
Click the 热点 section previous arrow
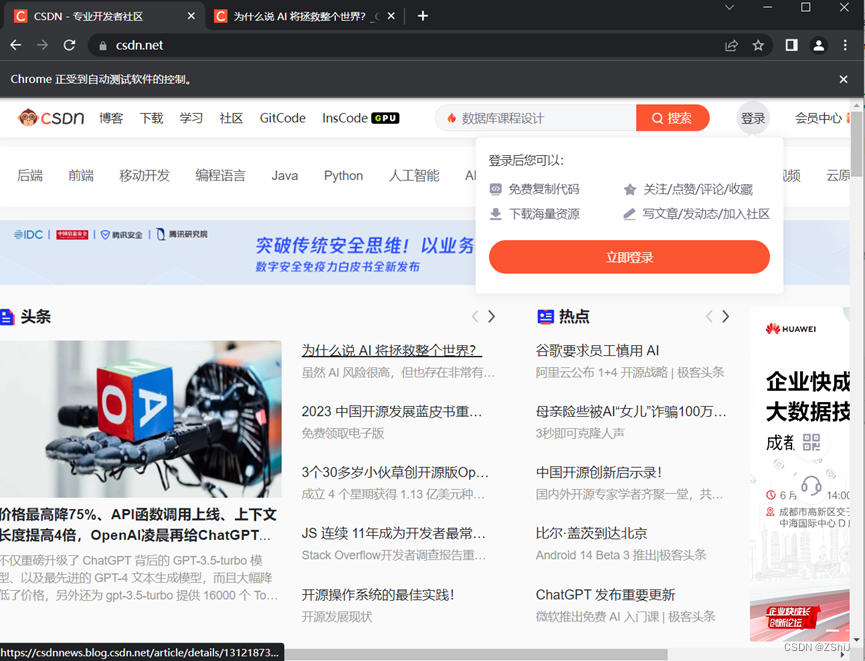[709, 316]
